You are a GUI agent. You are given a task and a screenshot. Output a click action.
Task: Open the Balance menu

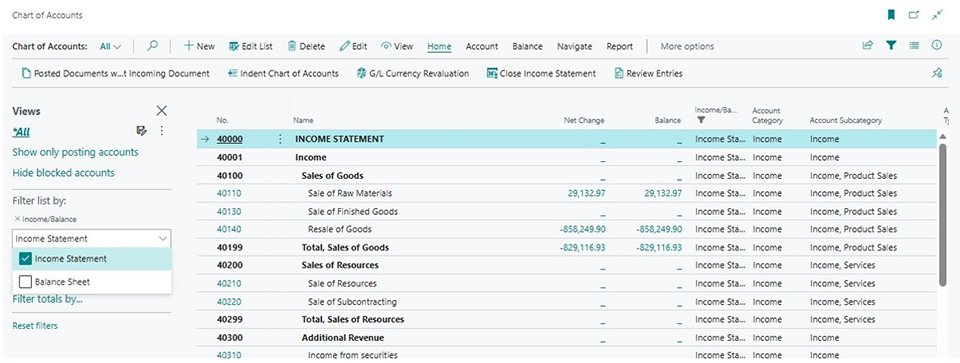[527, 46]
